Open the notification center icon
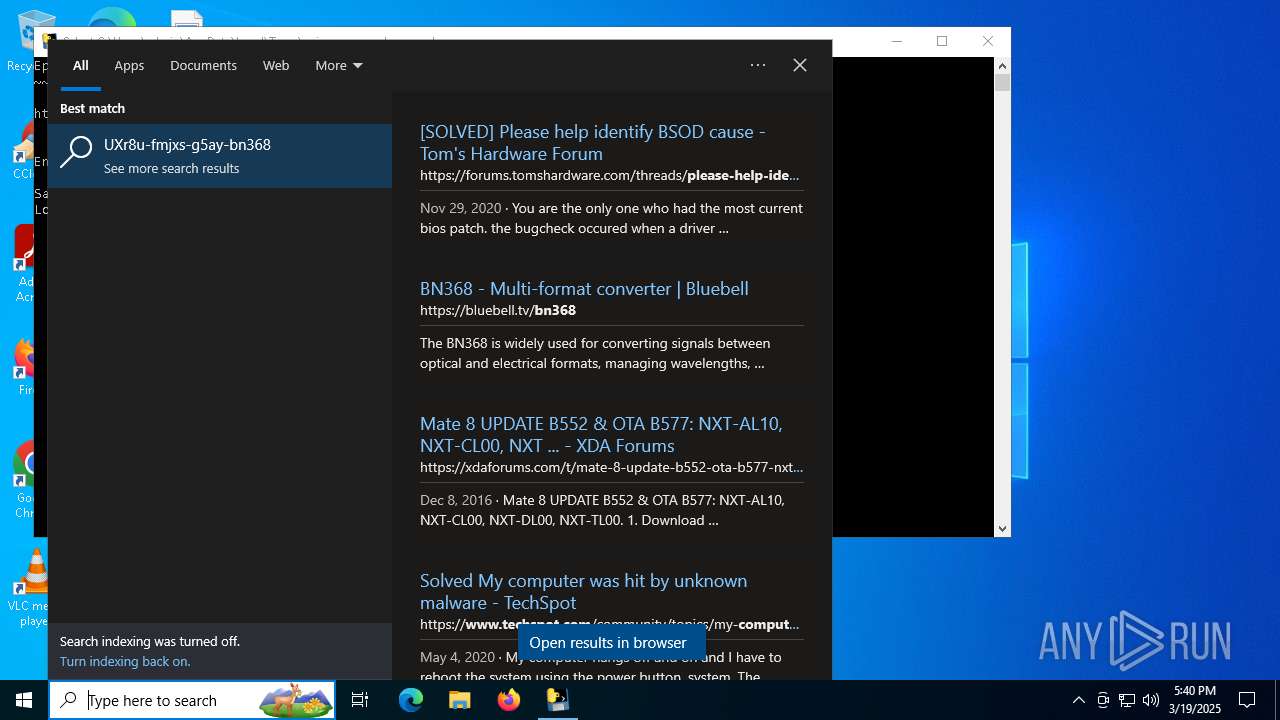Image resolution: width=1280 pixels, height=720 pixels. point(1247,700)
